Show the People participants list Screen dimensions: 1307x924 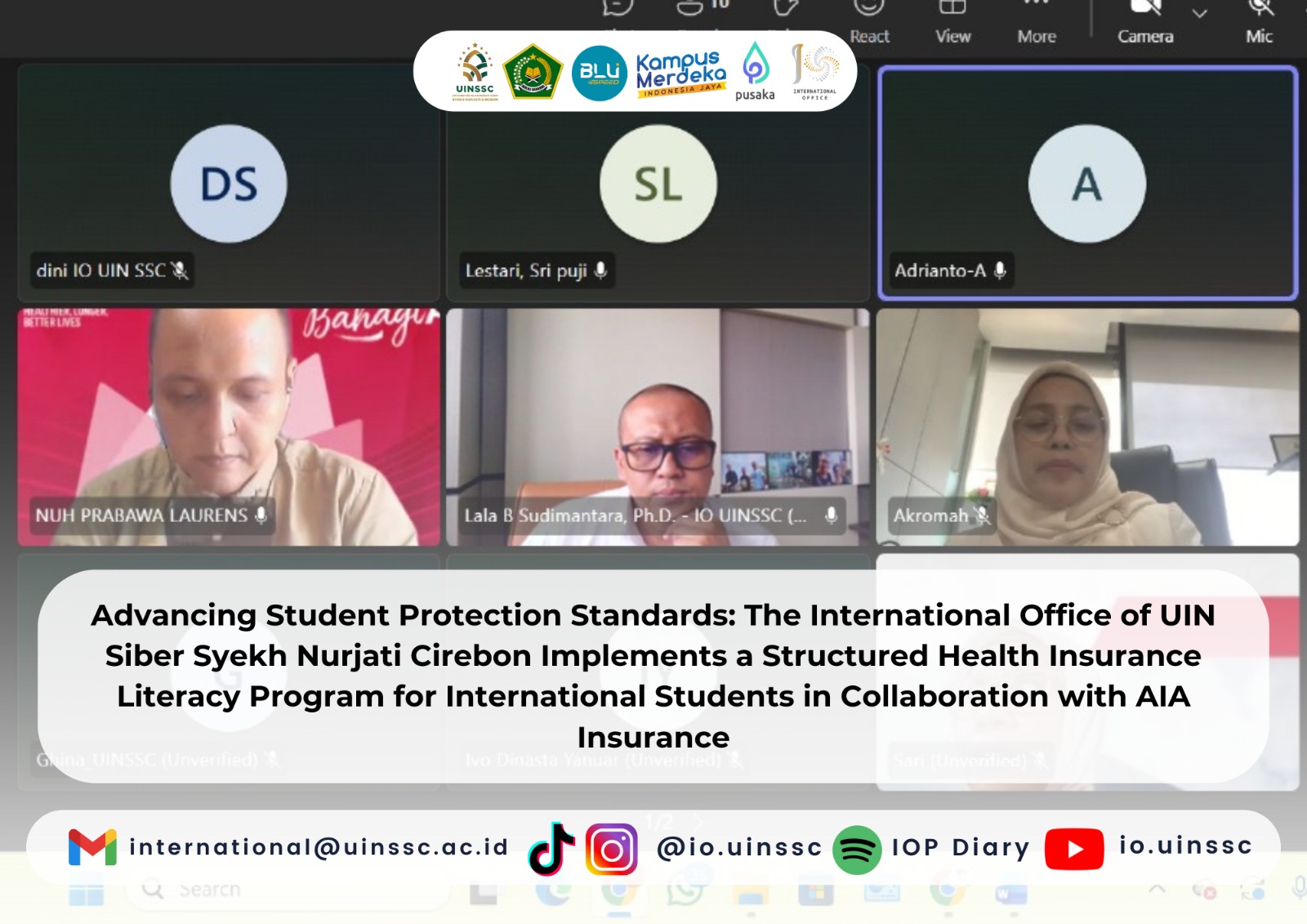[x=691, y=8]
